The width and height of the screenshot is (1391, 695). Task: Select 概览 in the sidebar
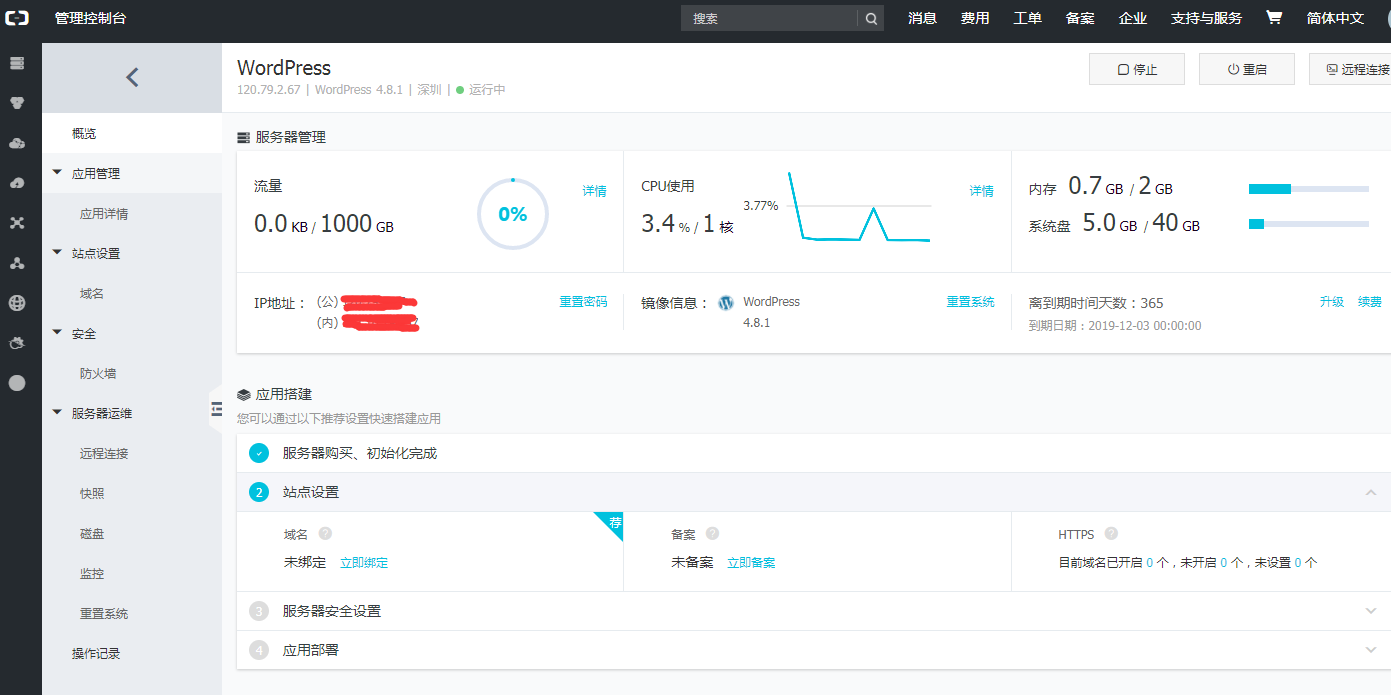pos(132,133)
